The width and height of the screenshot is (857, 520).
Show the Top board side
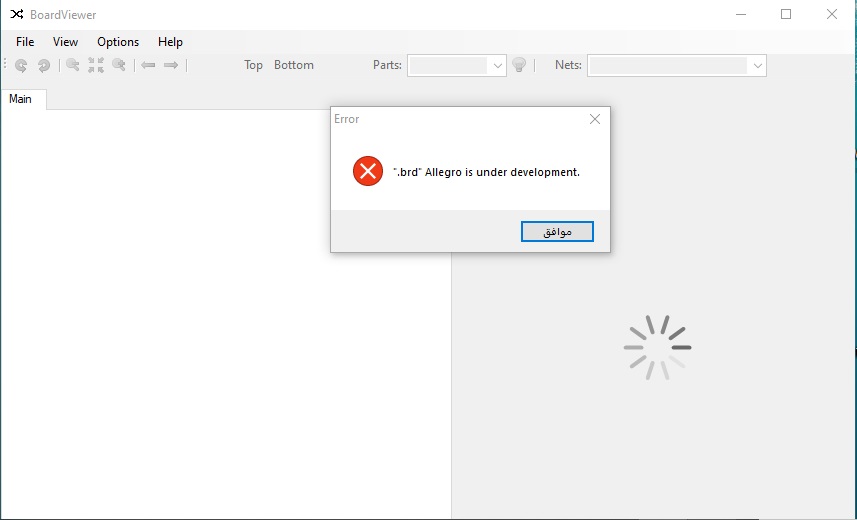253,65
